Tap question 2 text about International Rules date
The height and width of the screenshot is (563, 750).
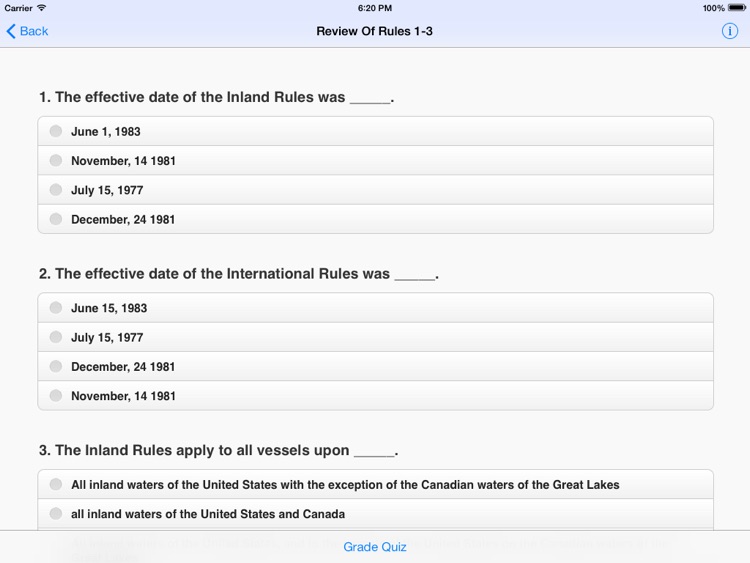[239, 274]
